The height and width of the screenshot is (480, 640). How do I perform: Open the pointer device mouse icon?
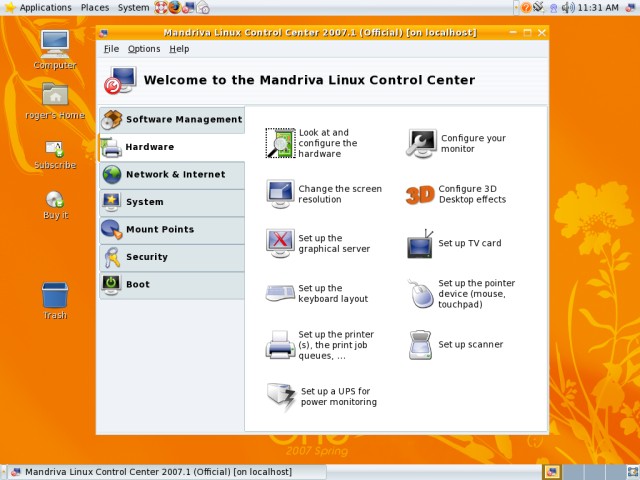(420, 293)
